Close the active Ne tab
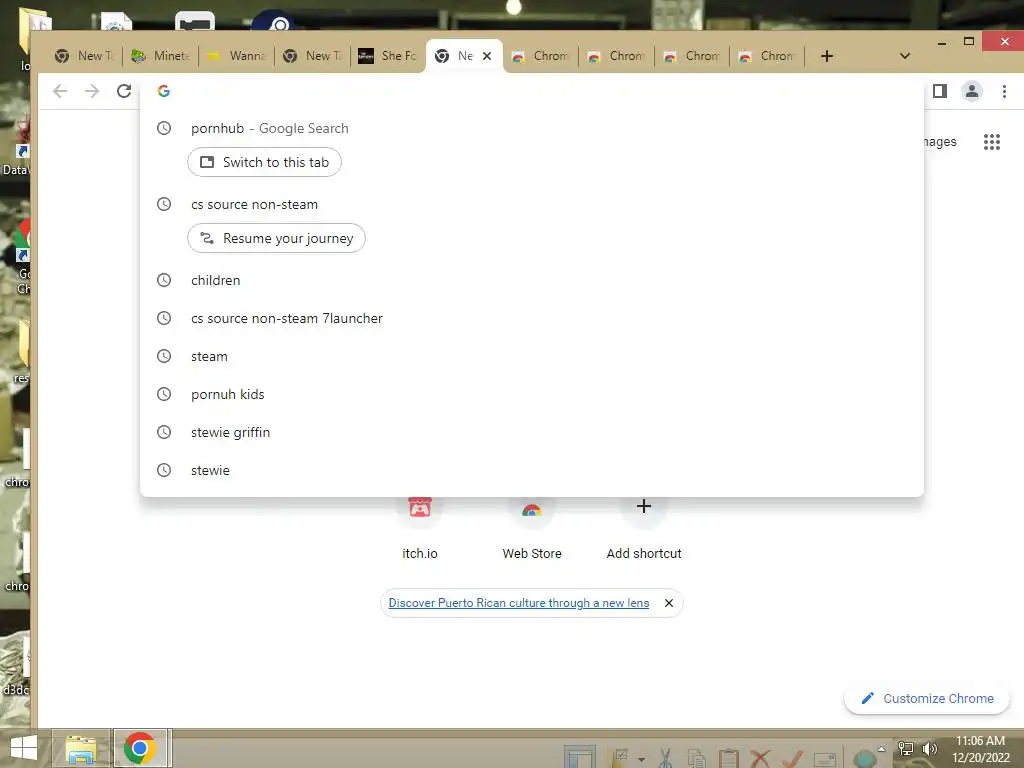1024x768 pixels. coord(487,56)
